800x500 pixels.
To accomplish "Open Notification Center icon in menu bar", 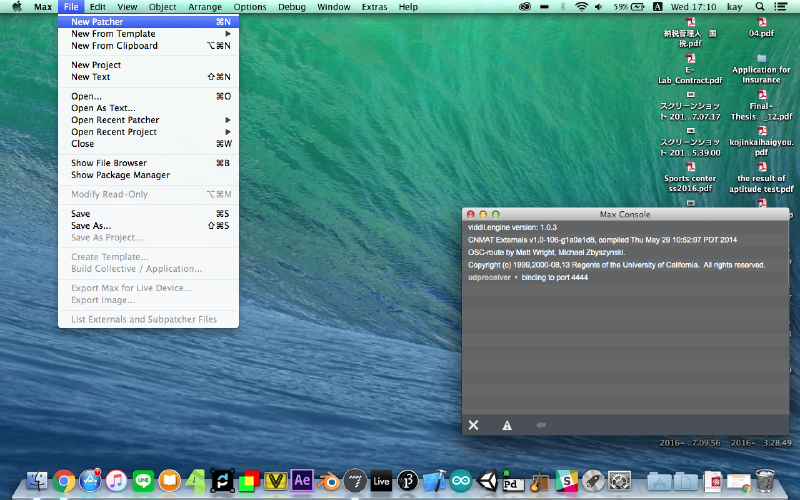I will tap(780, 7).
